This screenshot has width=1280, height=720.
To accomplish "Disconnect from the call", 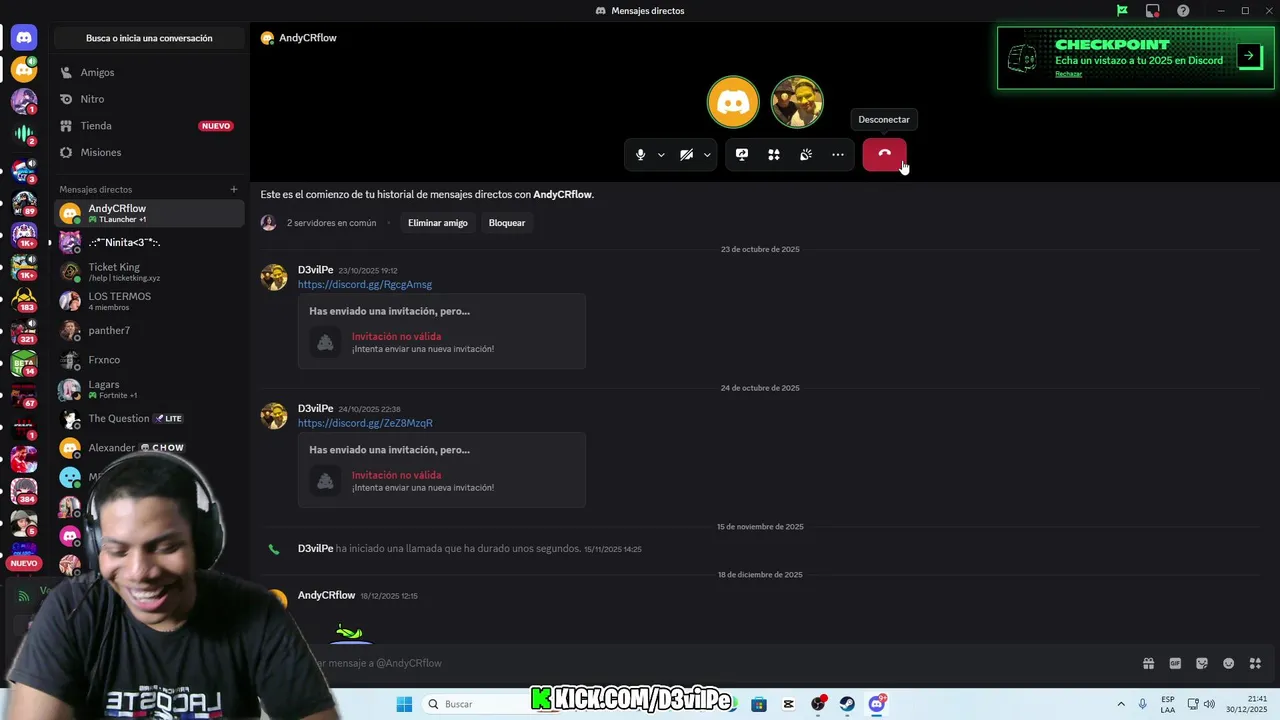I will point(884,154).
